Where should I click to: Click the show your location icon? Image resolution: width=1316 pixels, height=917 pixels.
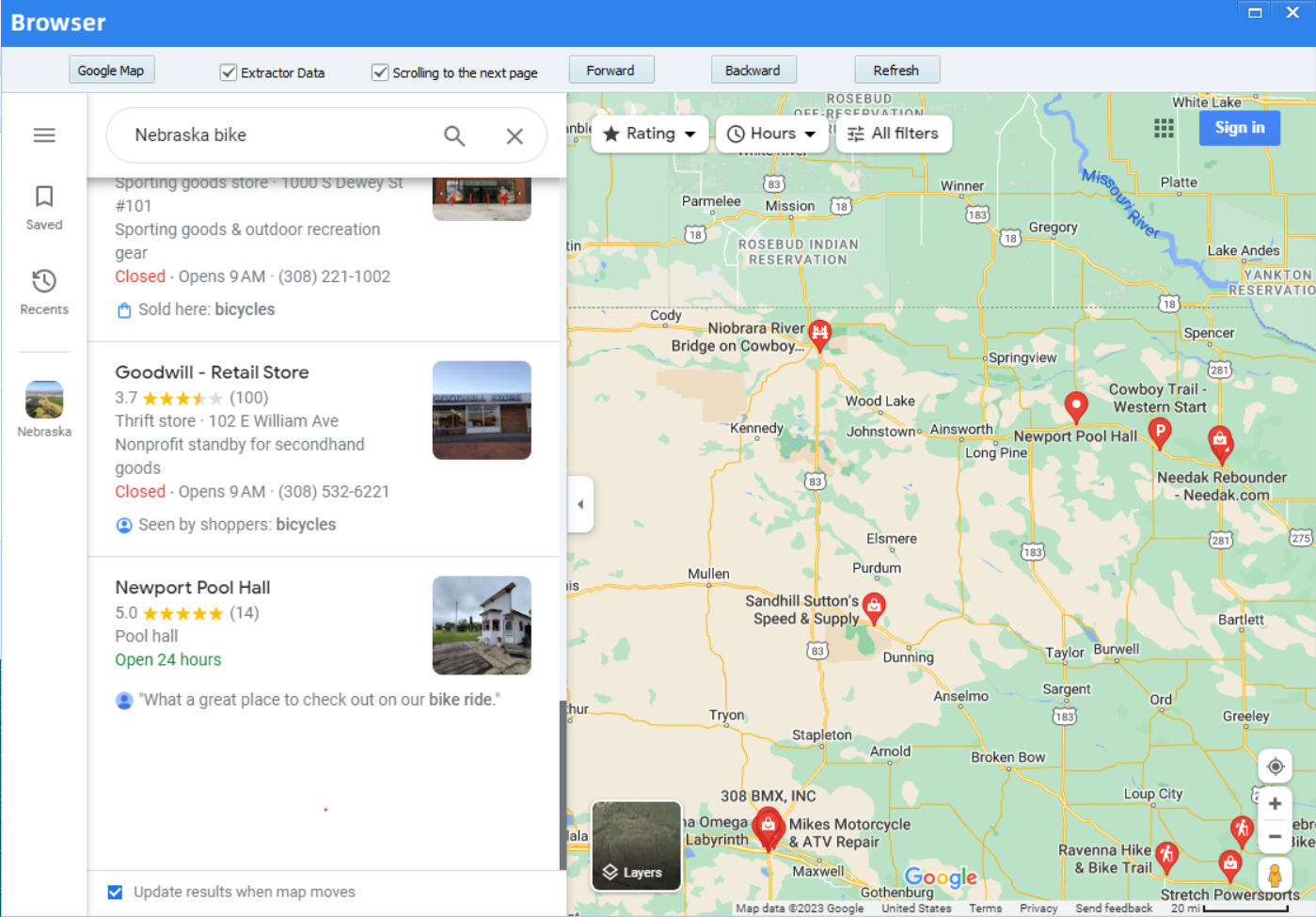click(x=1275, y=767)
